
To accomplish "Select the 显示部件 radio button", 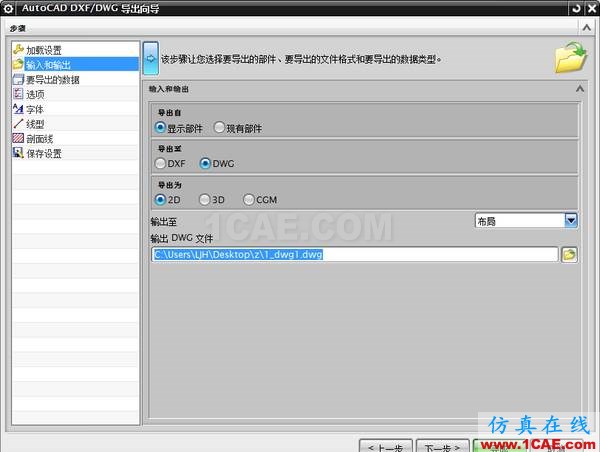I will pos(160,127).
